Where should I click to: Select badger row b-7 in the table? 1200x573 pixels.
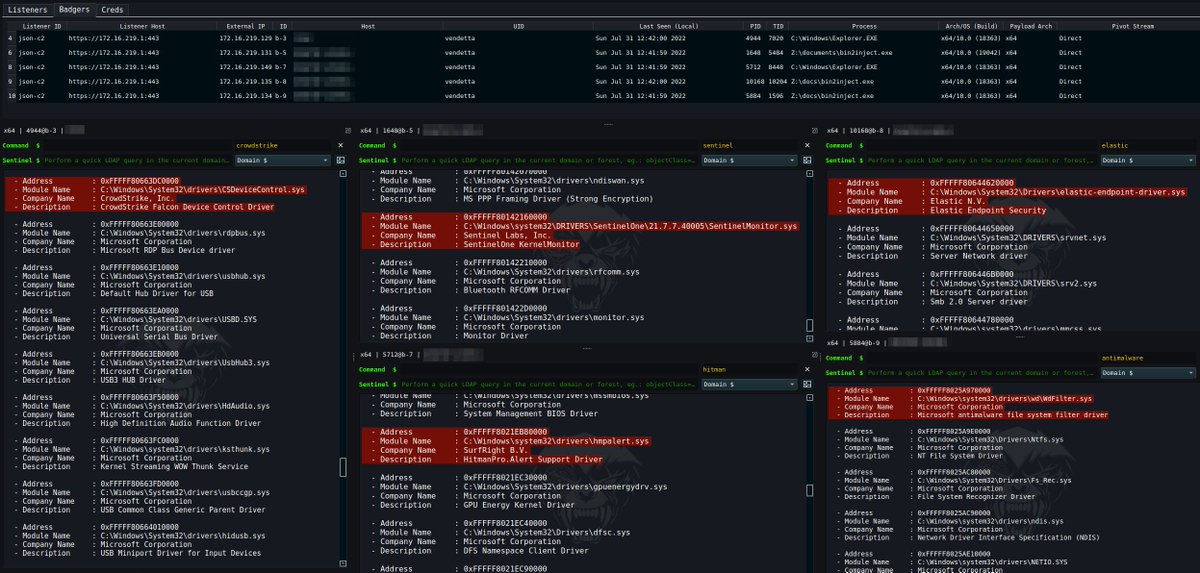(600, 67)
